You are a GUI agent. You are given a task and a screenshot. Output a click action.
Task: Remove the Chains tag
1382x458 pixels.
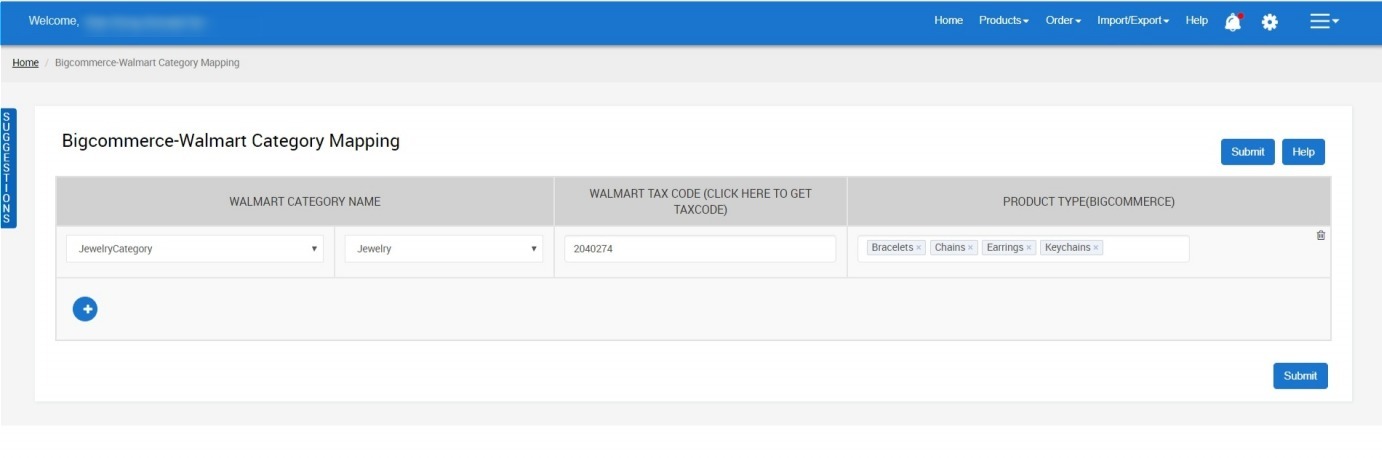[x=970, y=248]
